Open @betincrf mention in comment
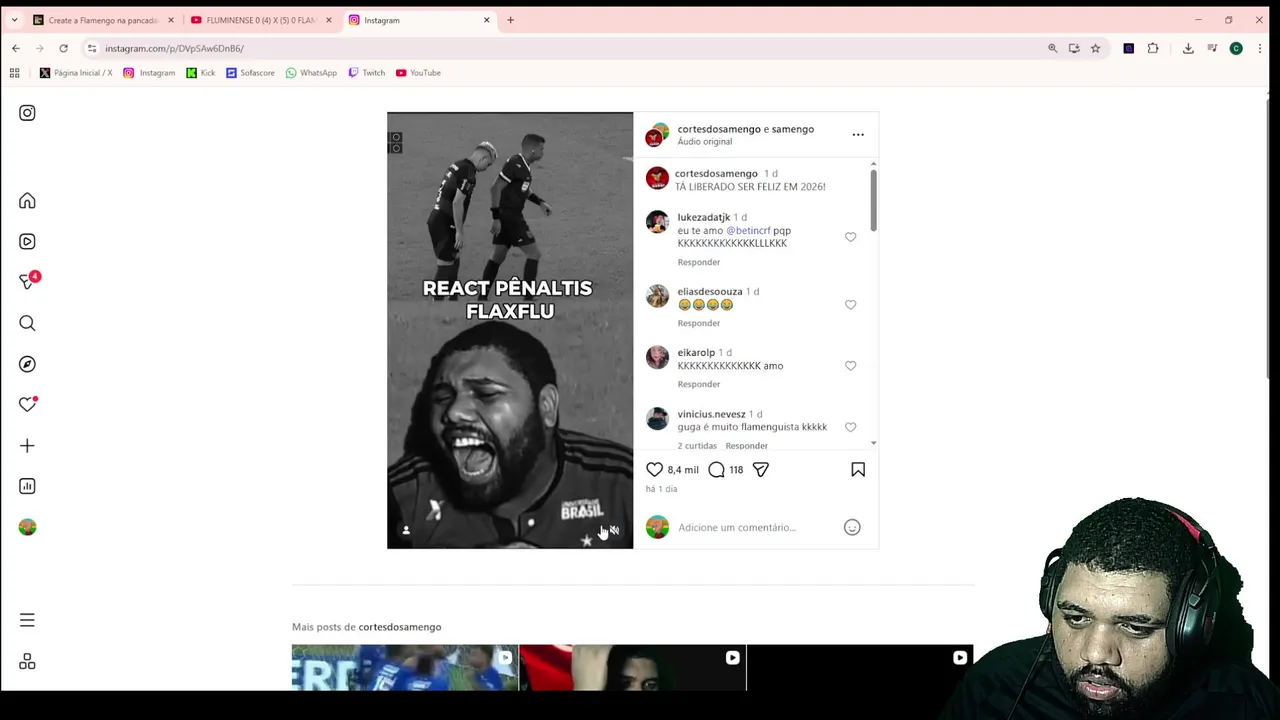 748,230
